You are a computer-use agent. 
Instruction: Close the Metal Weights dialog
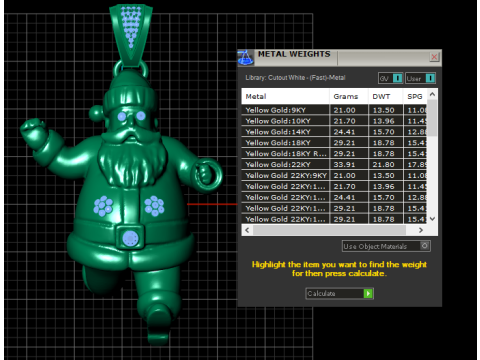pos(434,57)
